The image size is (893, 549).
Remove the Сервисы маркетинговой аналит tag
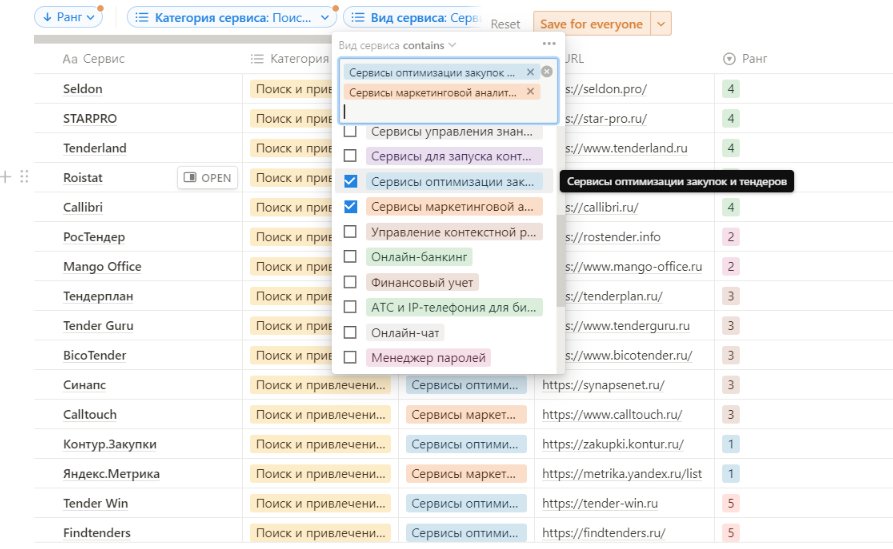click(530, 92)
